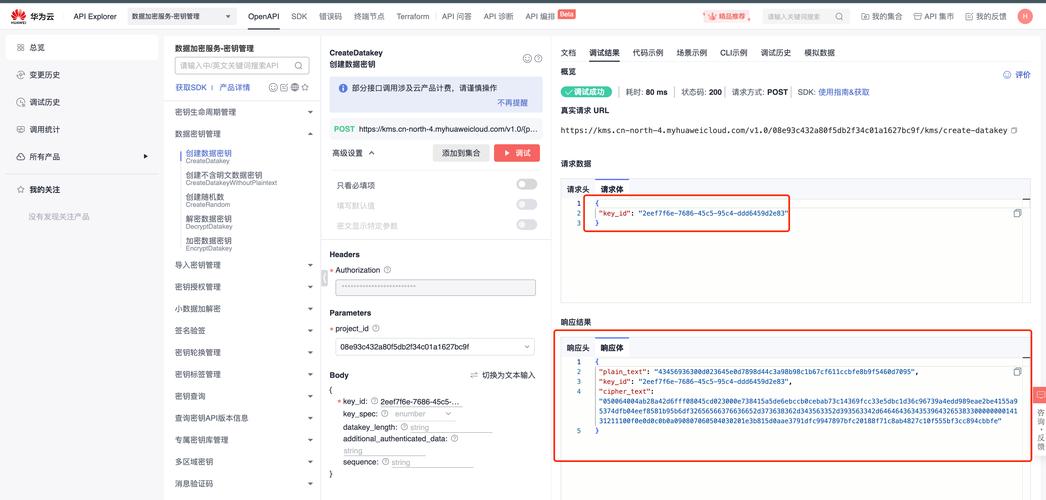This screenshot has width=1046, height=500.
Task: Copy the response body using its copy icon
Action: (1017, 371)
